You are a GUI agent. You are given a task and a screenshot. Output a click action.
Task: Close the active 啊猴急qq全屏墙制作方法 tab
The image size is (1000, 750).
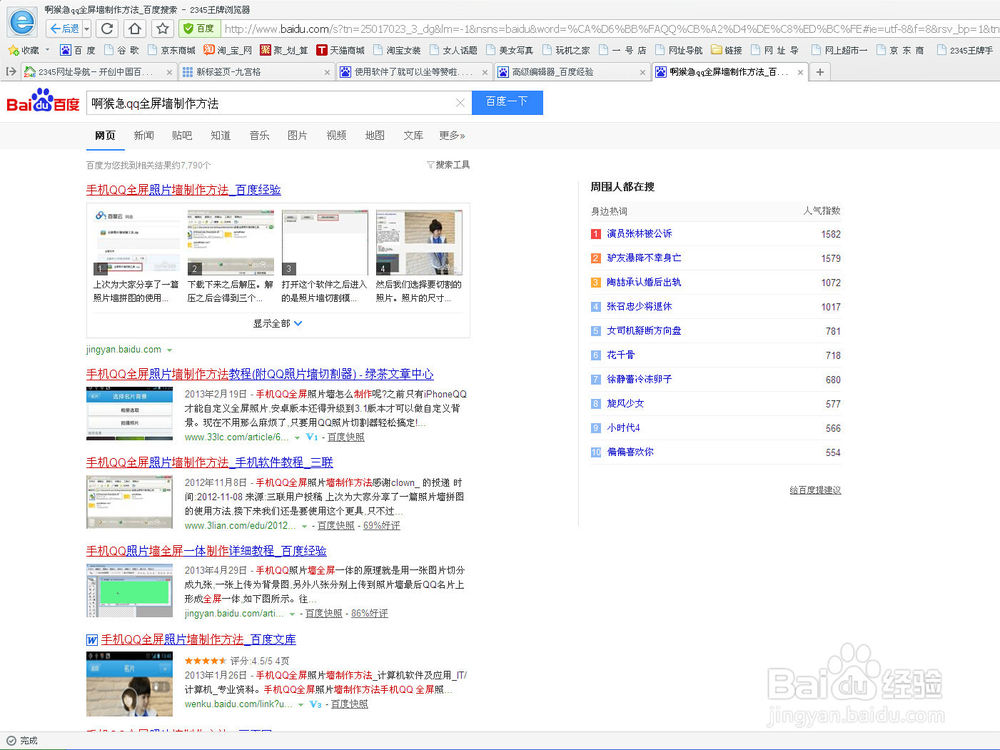[800, 72]
